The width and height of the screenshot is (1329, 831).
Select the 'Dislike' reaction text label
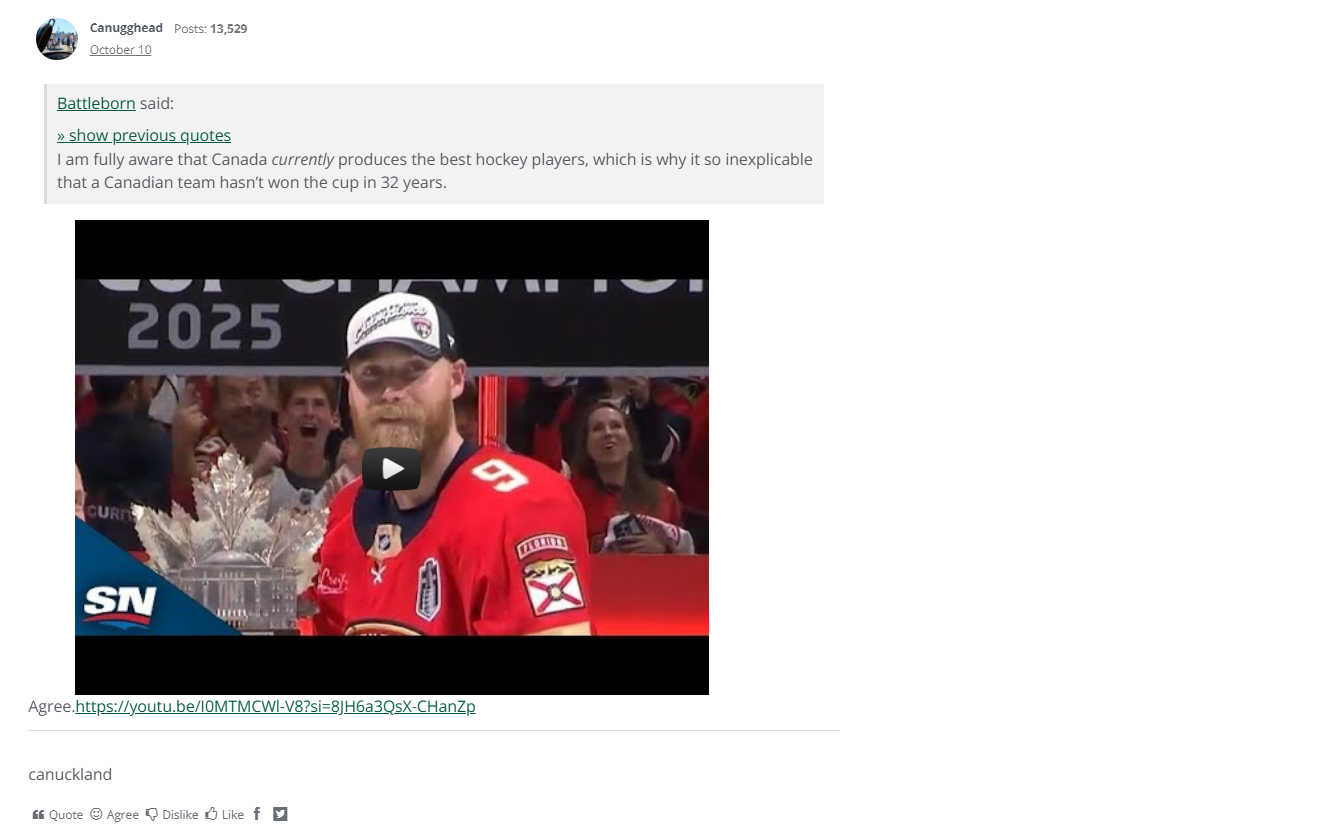[x=180, y=815]
